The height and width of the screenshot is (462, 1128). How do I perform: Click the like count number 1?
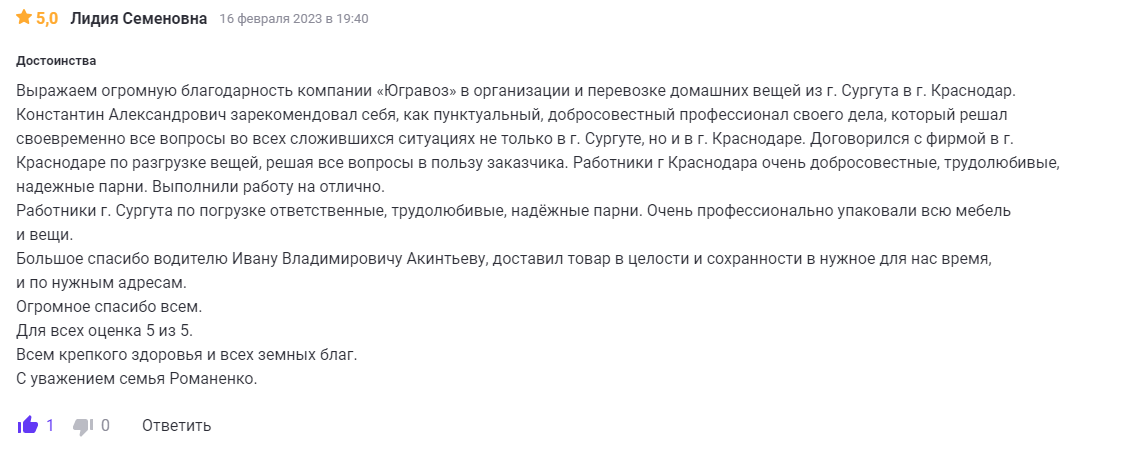tap(50, 426)
